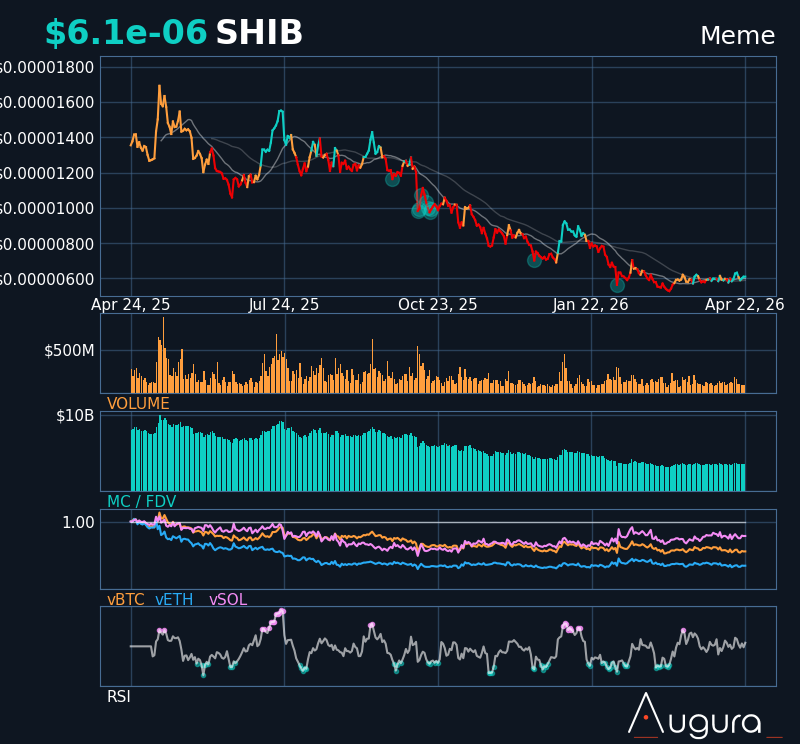Click the Jul 24, 25 date label
This screenshot has width=800, height=744.
pos(284,305)
